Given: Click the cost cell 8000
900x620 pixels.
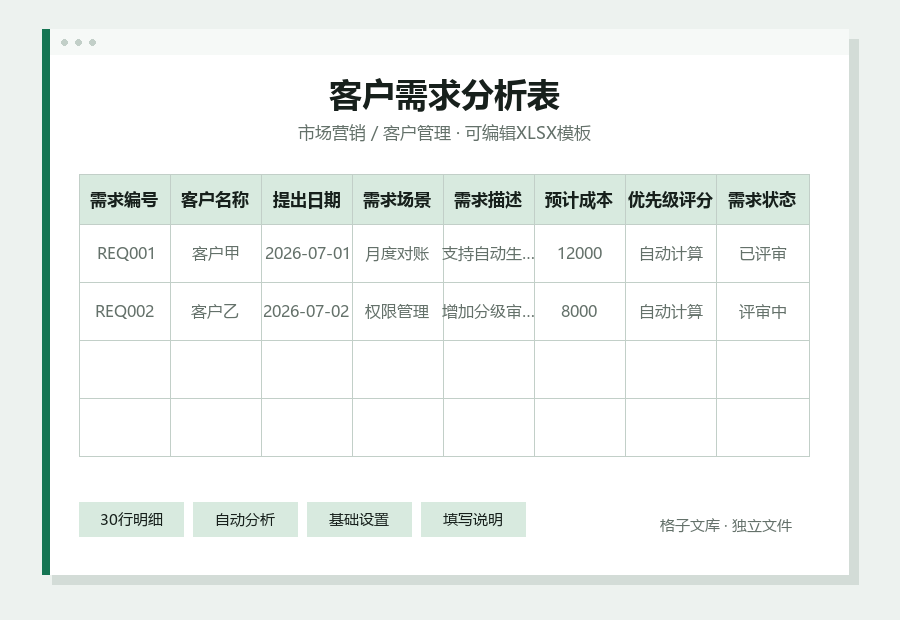Looking at the screenshot, I should (x=580, y=312).
